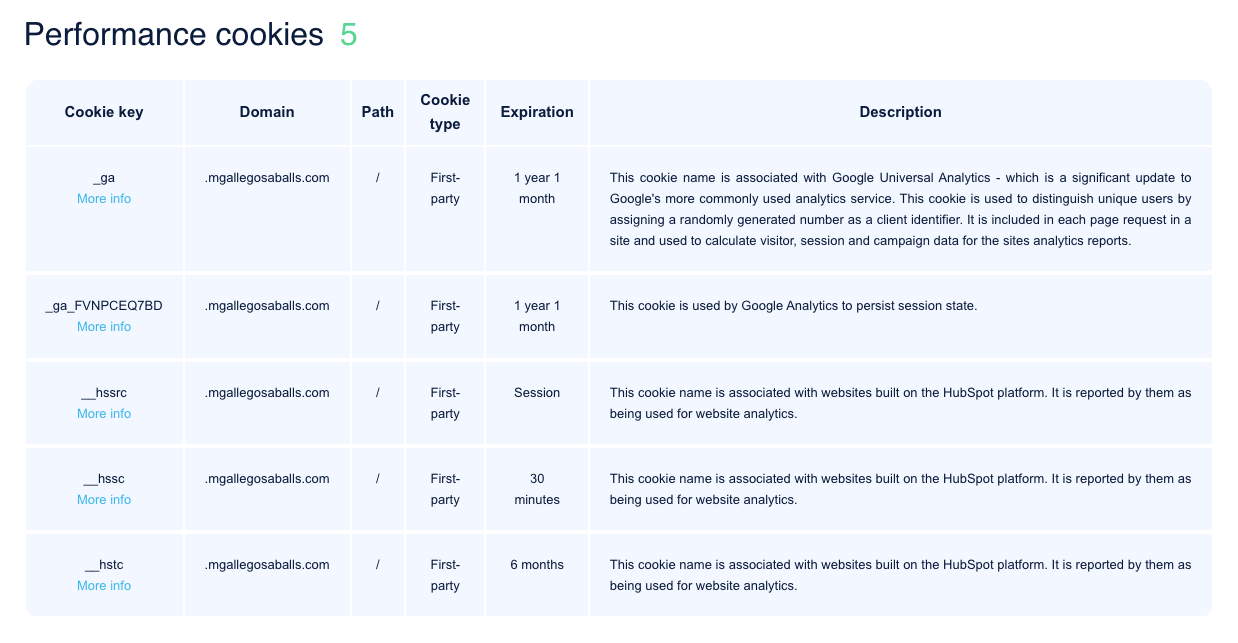Viewport: 1238px width, 643px height.
Task: Click the __hssrc cookie key text
Action: [104, 393]
